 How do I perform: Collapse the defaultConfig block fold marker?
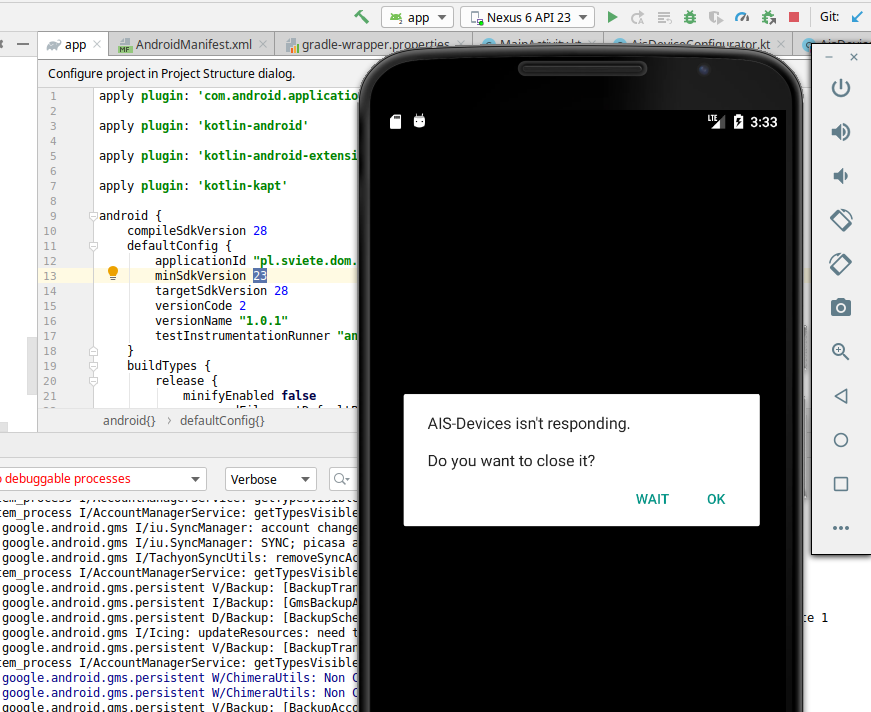tap(93, 246)
